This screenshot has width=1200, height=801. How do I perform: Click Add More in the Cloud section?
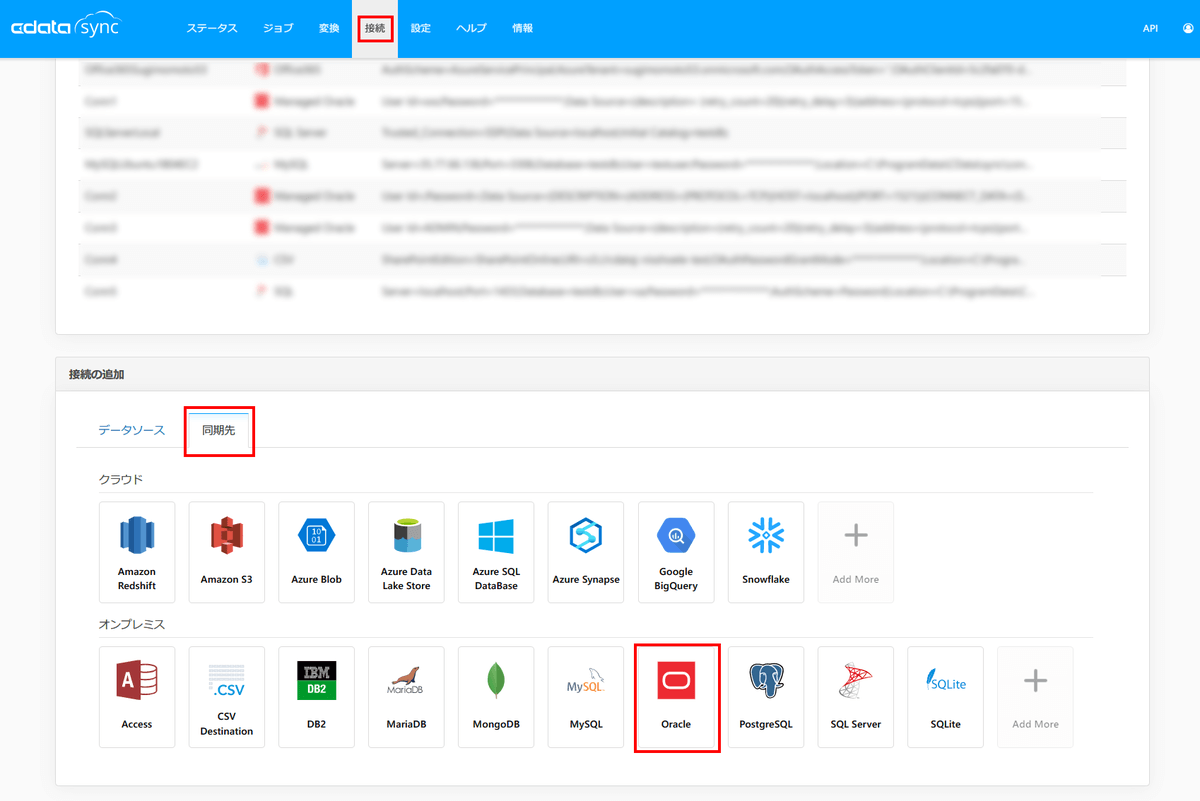[856, 552]
